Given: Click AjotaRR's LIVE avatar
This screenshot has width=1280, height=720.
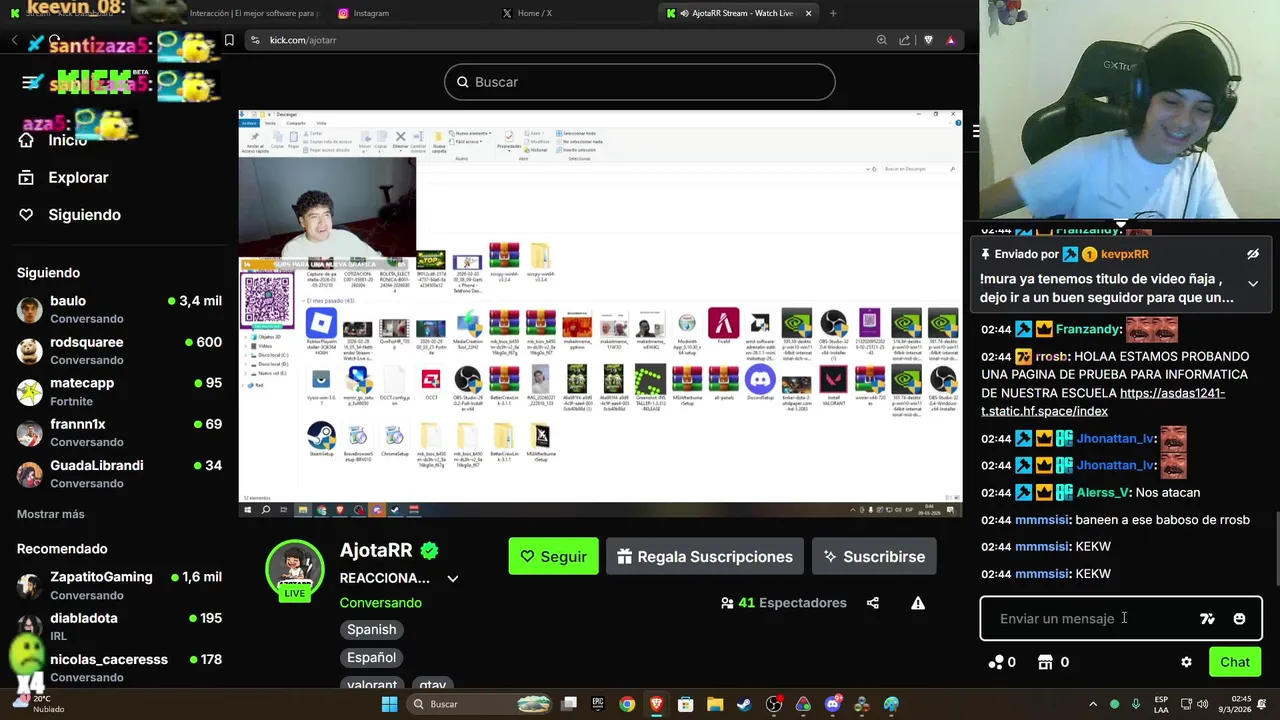Looking at the screenshot, I should [x=294, y=570].
